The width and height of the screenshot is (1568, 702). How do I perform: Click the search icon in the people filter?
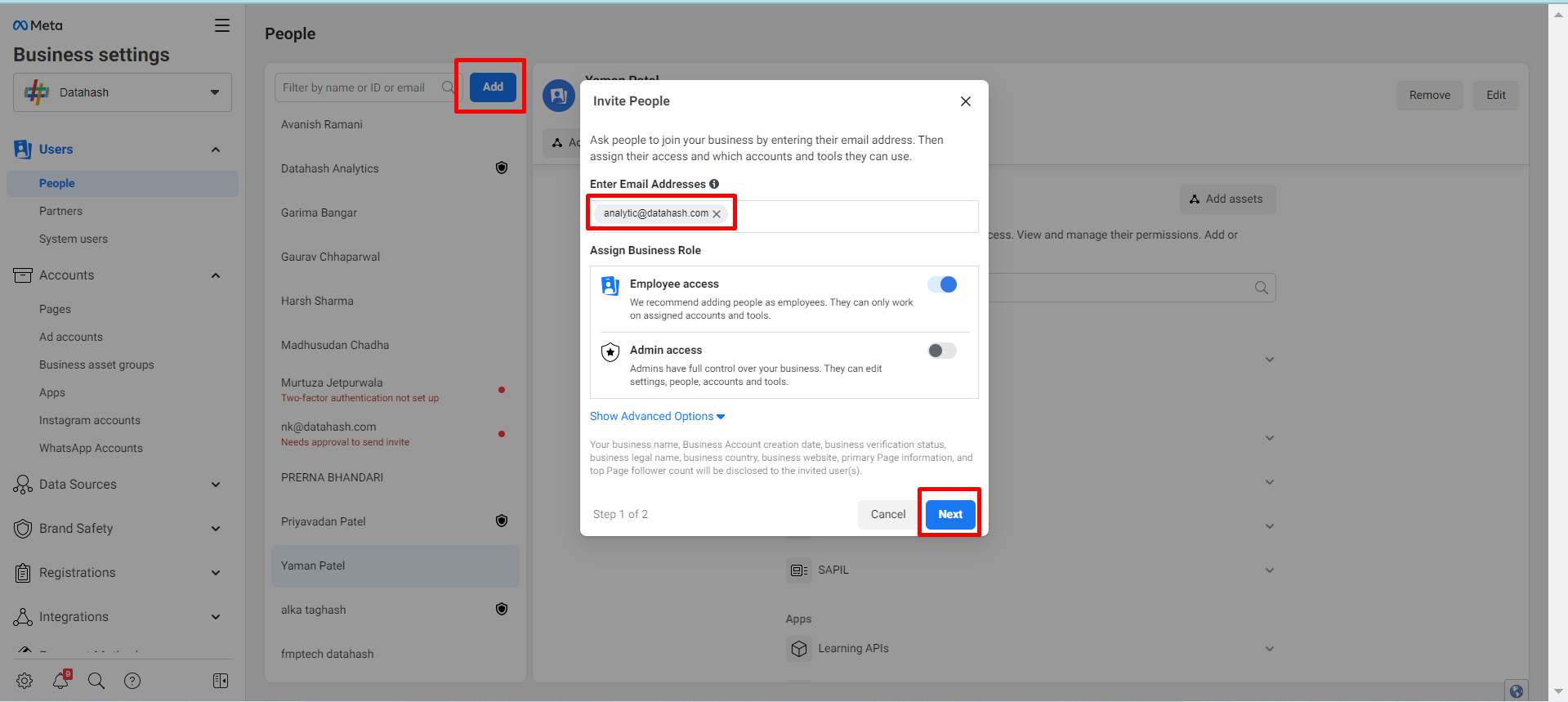point(449,87)
